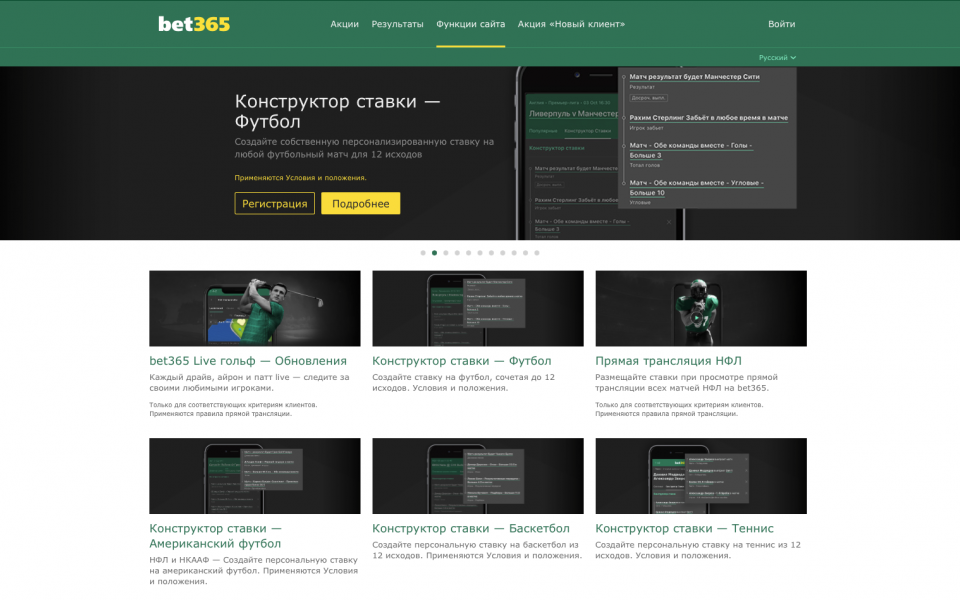Go to the Результаты page
The image size is (960, 600).
pyautogui.click(x=397, y=24)
